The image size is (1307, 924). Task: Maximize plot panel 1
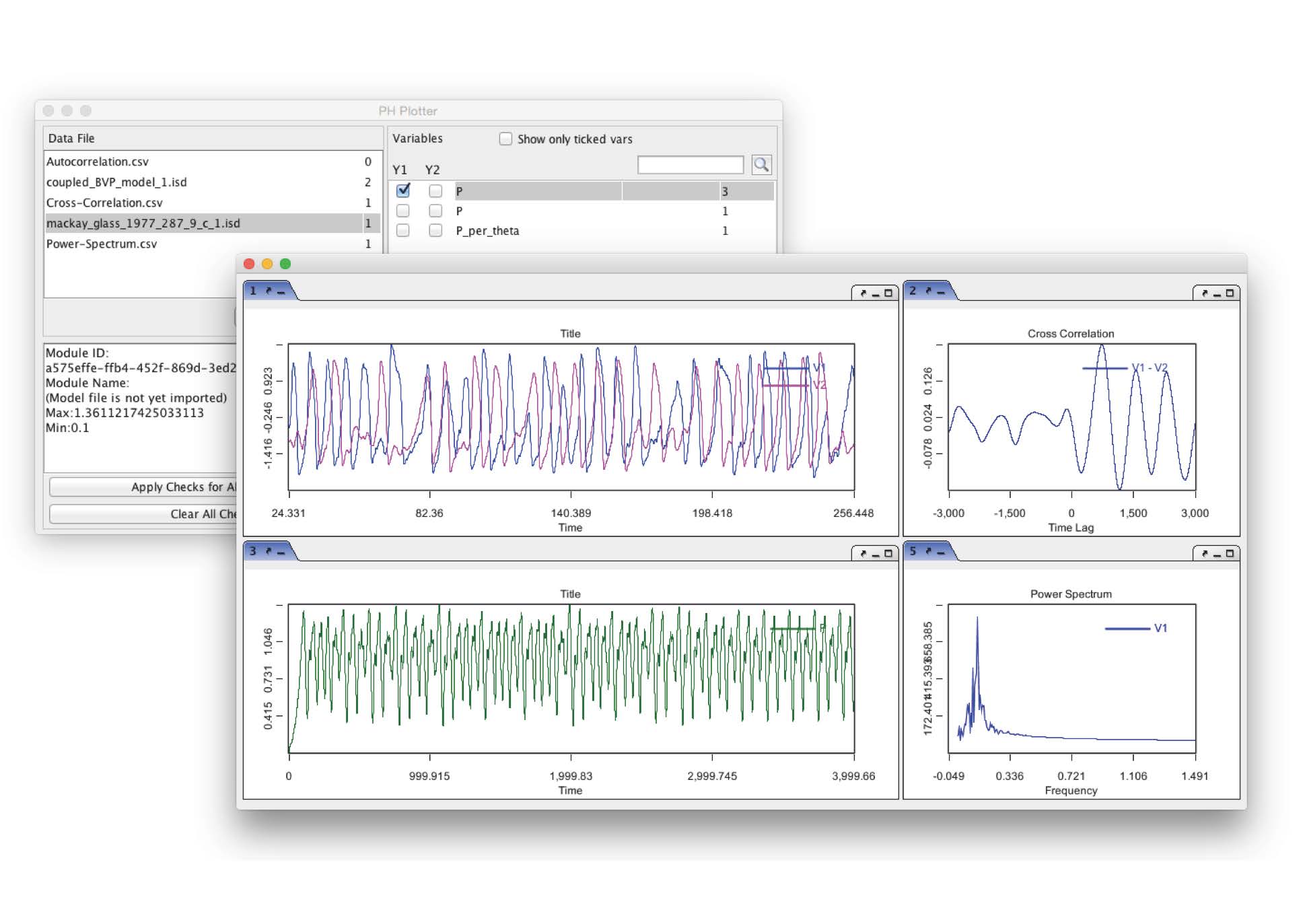888,293
